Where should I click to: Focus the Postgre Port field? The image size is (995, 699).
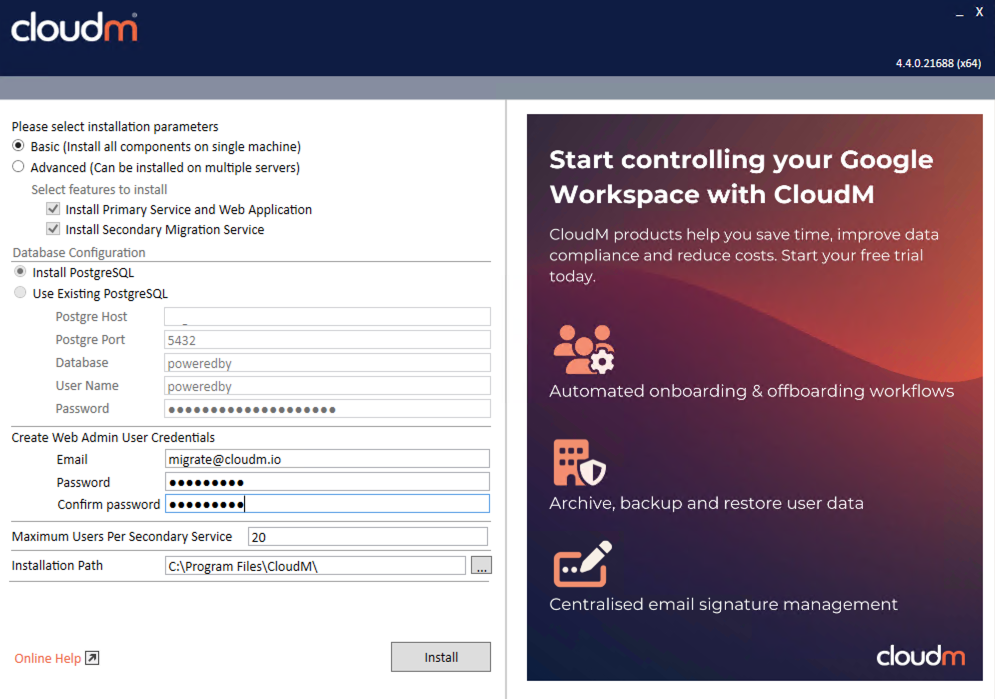pyautogui.click(x=327, y=340)
